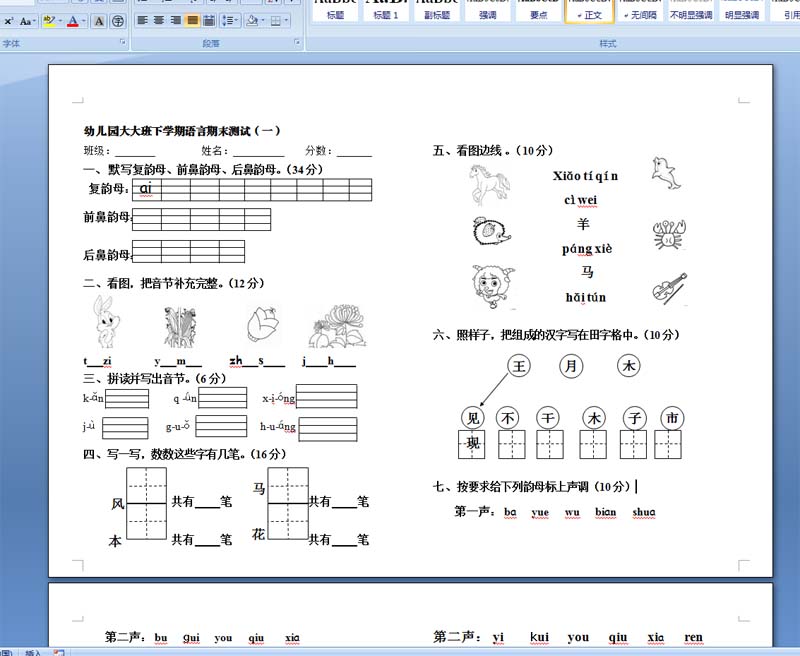The width and height of the screenshot is (800, 656).
Task: Click the dolphin picture
Action: tap(666, 173)
